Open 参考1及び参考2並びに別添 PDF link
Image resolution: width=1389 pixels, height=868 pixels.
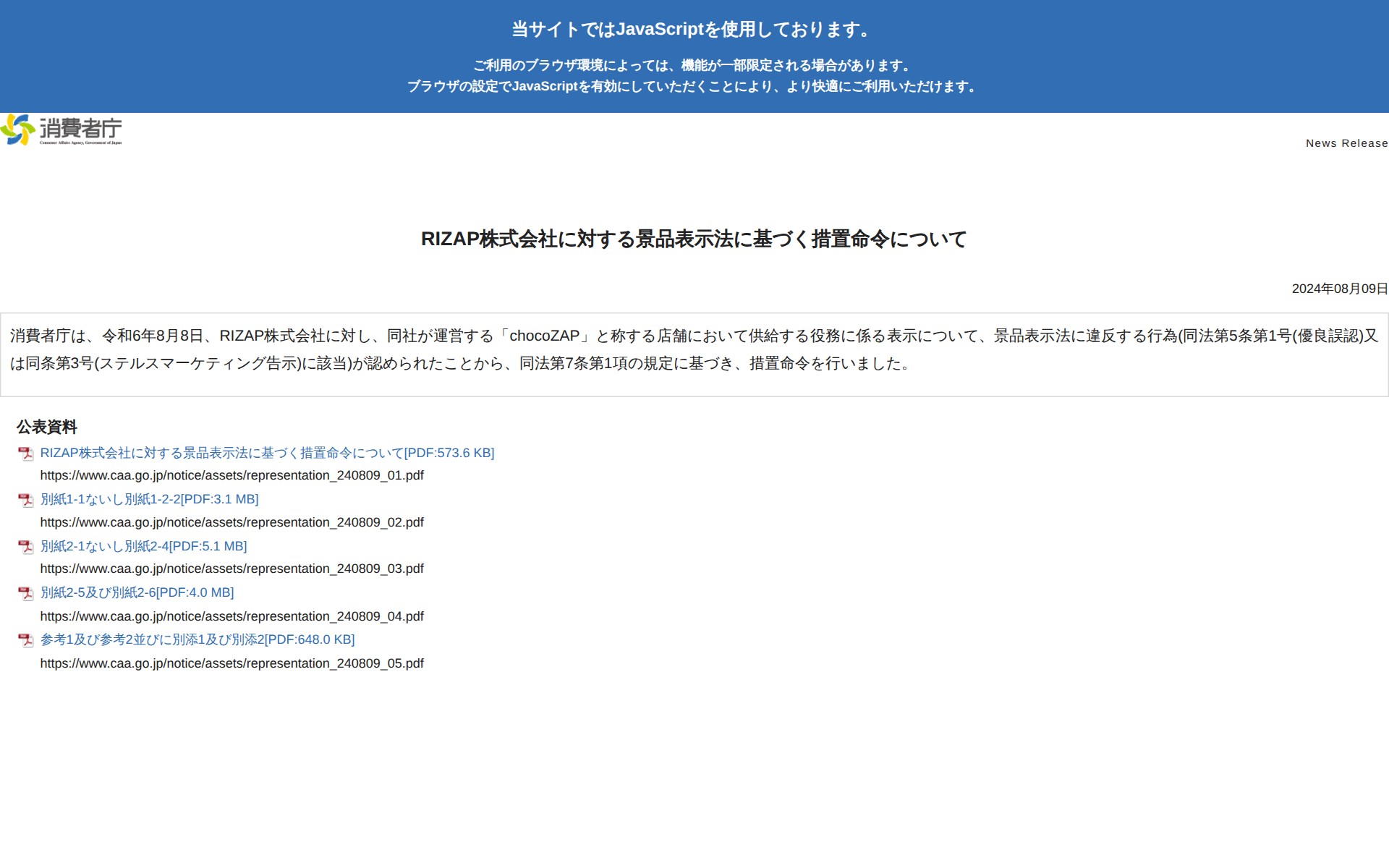(x=197, y=639)
